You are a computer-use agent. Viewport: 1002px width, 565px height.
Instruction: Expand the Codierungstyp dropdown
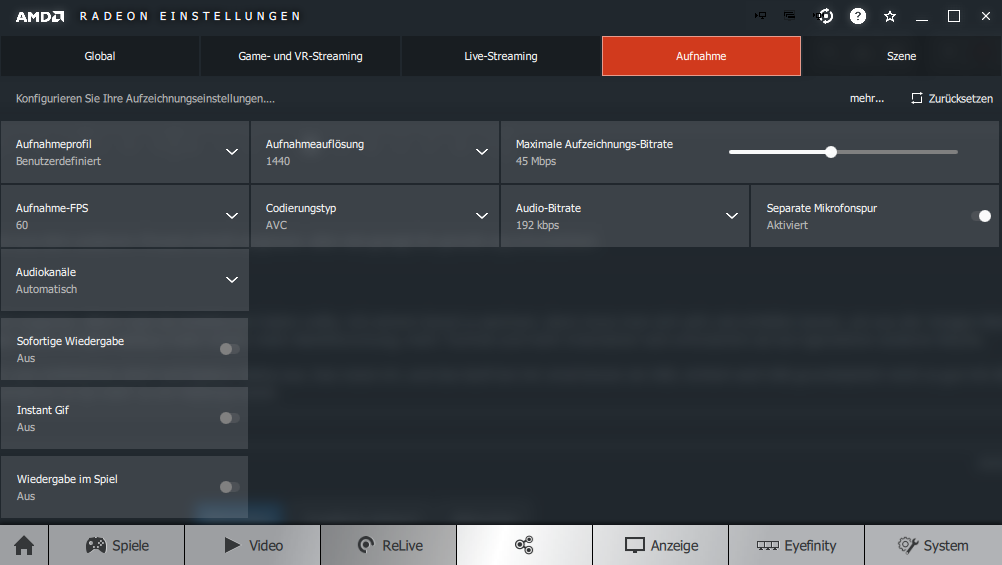(481, 216)
